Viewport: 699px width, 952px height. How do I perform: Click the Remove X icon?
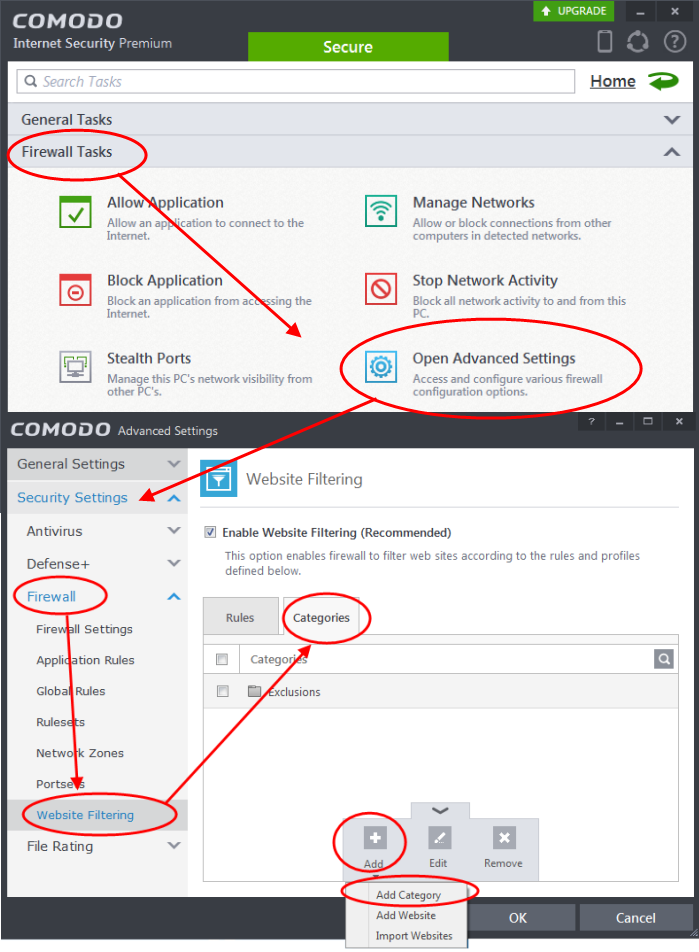tap(504, 838)
